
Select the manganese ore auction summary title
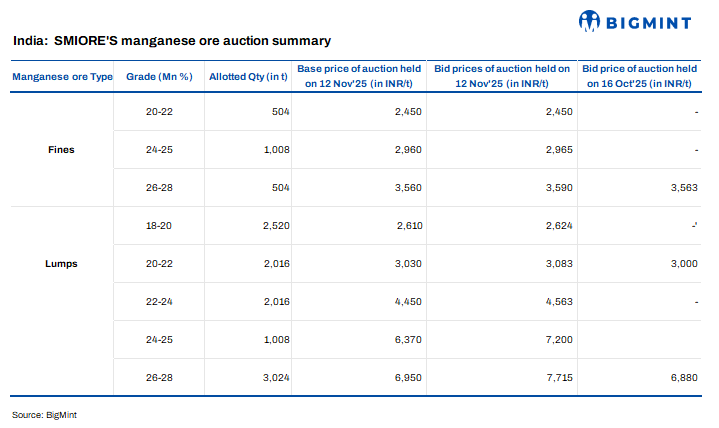click(x=172, y=41)
